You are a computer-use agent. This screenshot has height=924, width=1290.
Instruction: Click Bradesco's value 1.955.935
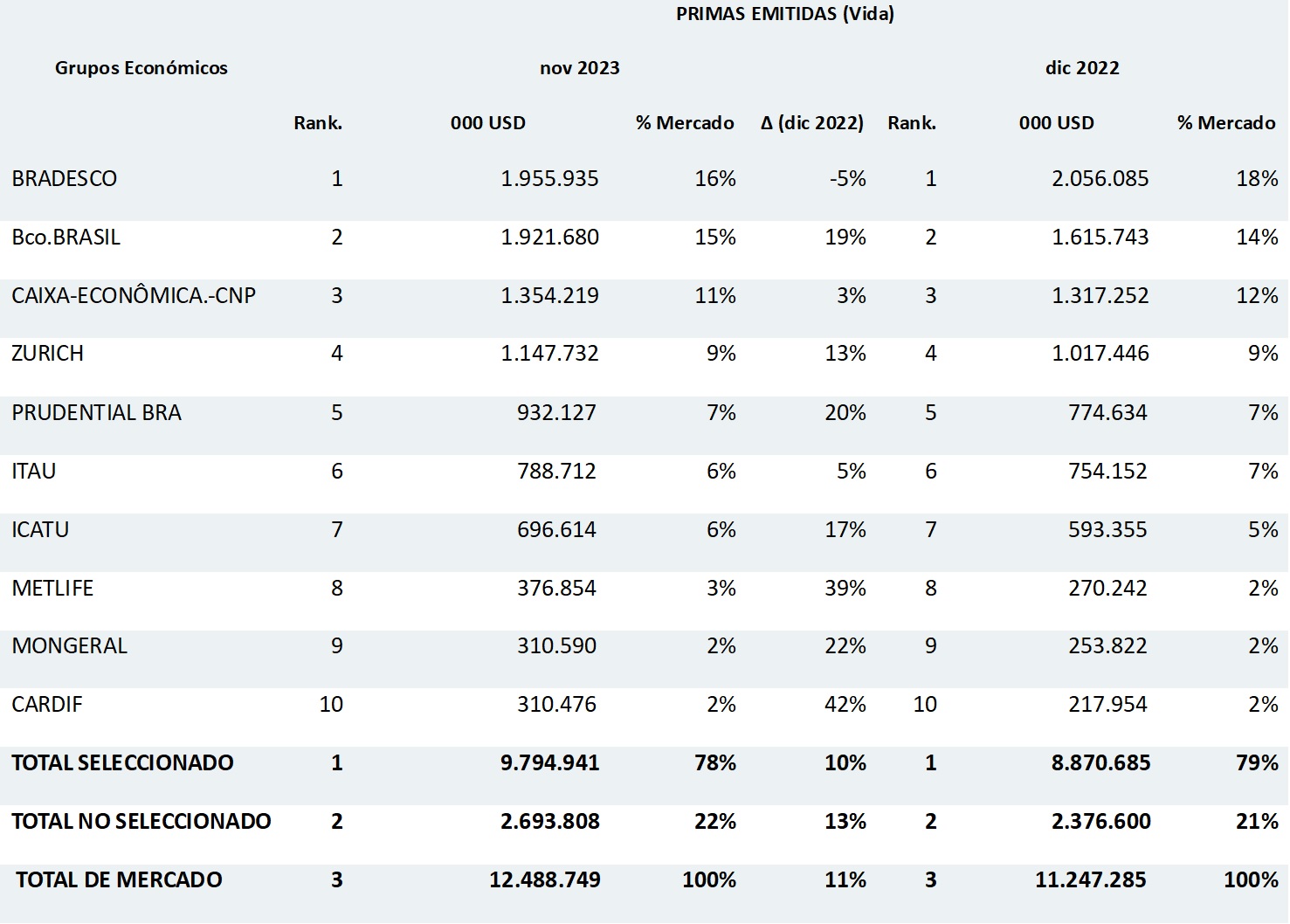550,178
